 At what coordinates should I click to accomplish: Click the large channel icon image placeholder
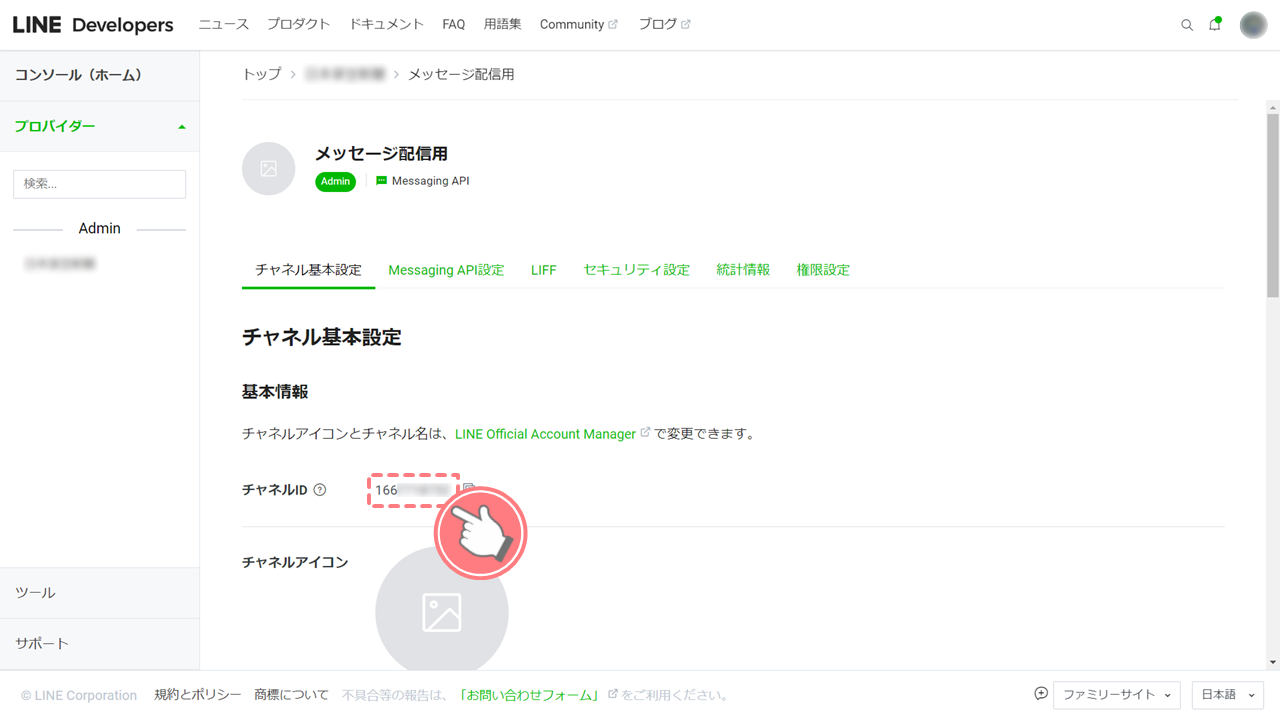click(x=441, y=612)
